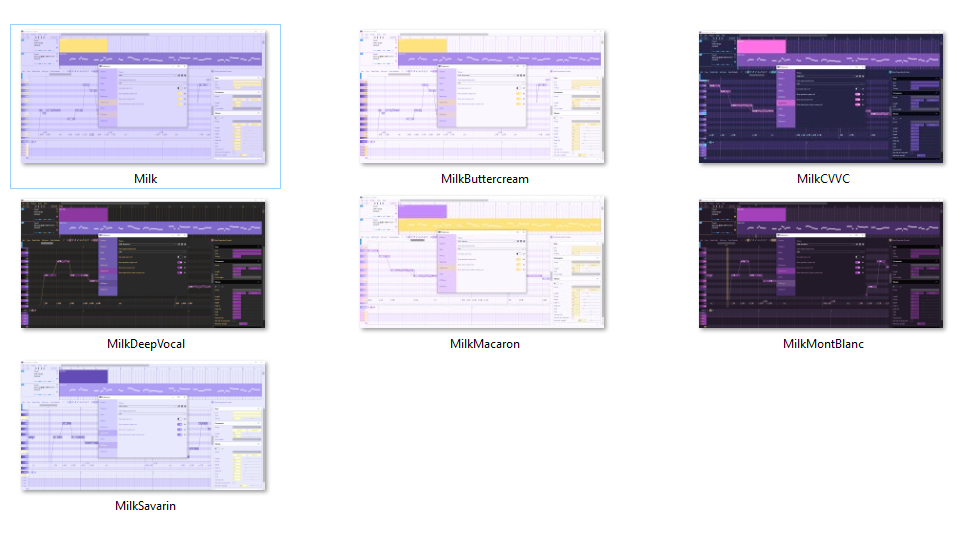
Task: Click the 'MilkCVVC' file name label
Action: [x=823, y=179]
